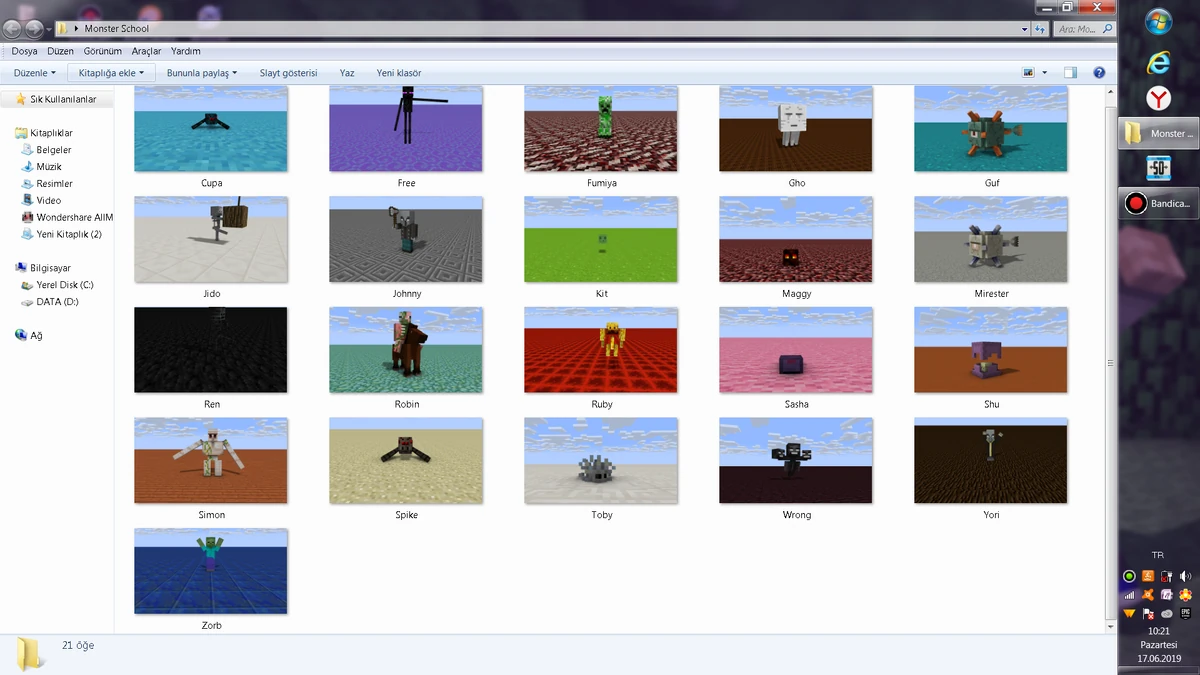This screenshot has width=1200, height=675.
Task: Launch Yandex Browser from the desktop
Action: 1157,98
